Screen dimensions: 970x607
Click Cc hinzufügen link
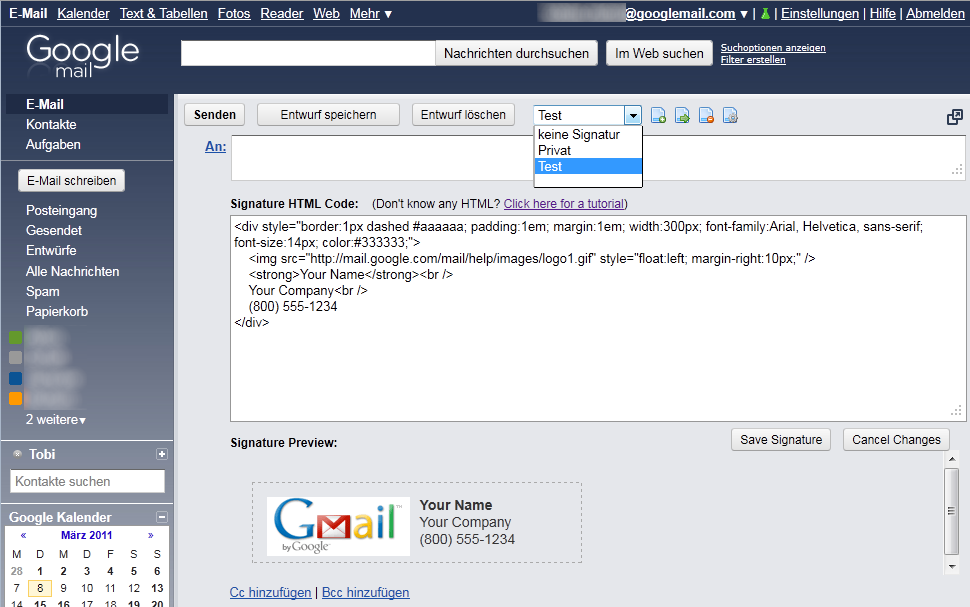270,592
